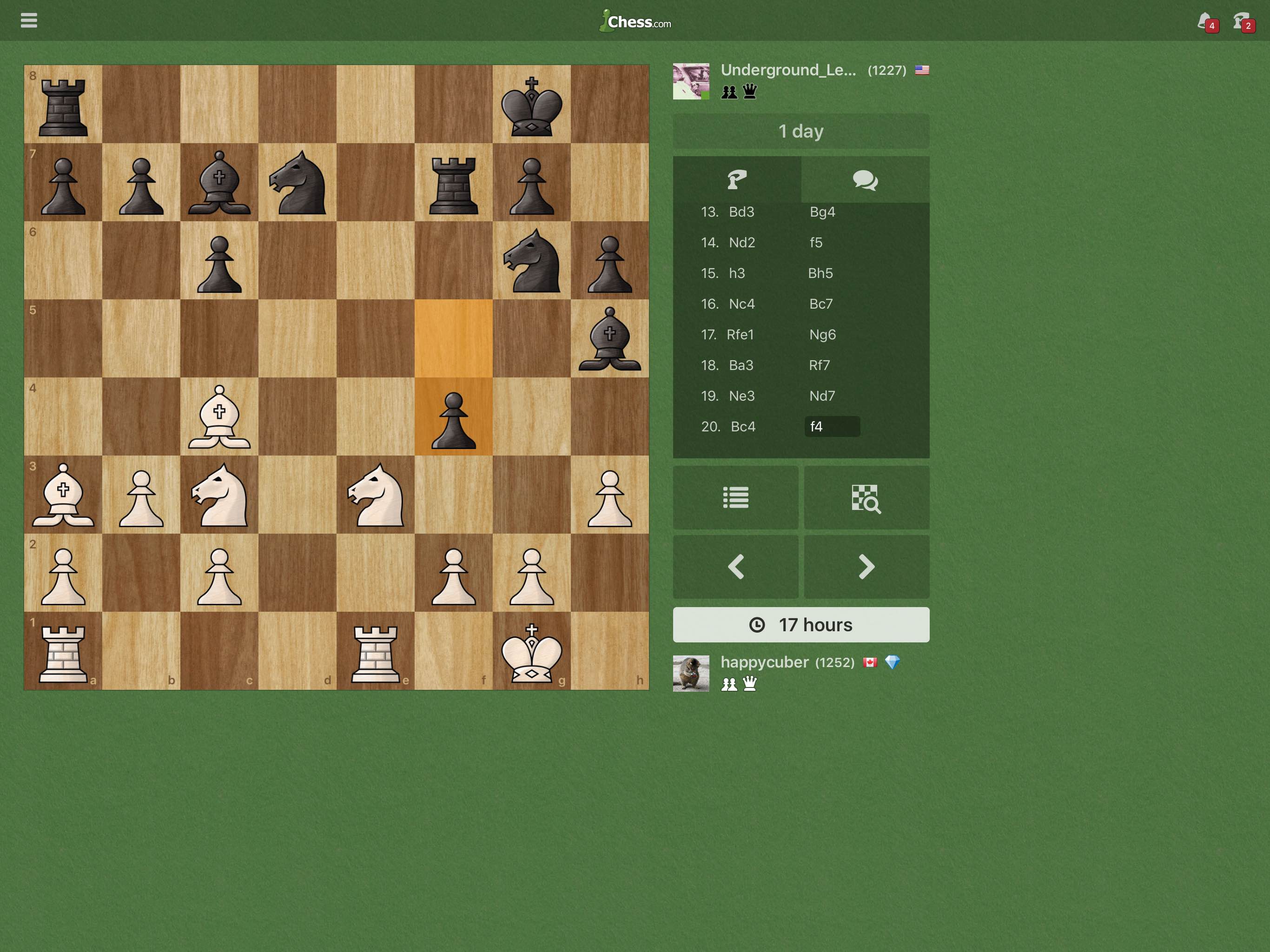Switch to the chat tab
Screen dimensions: 1270x952
click(866, 180)
